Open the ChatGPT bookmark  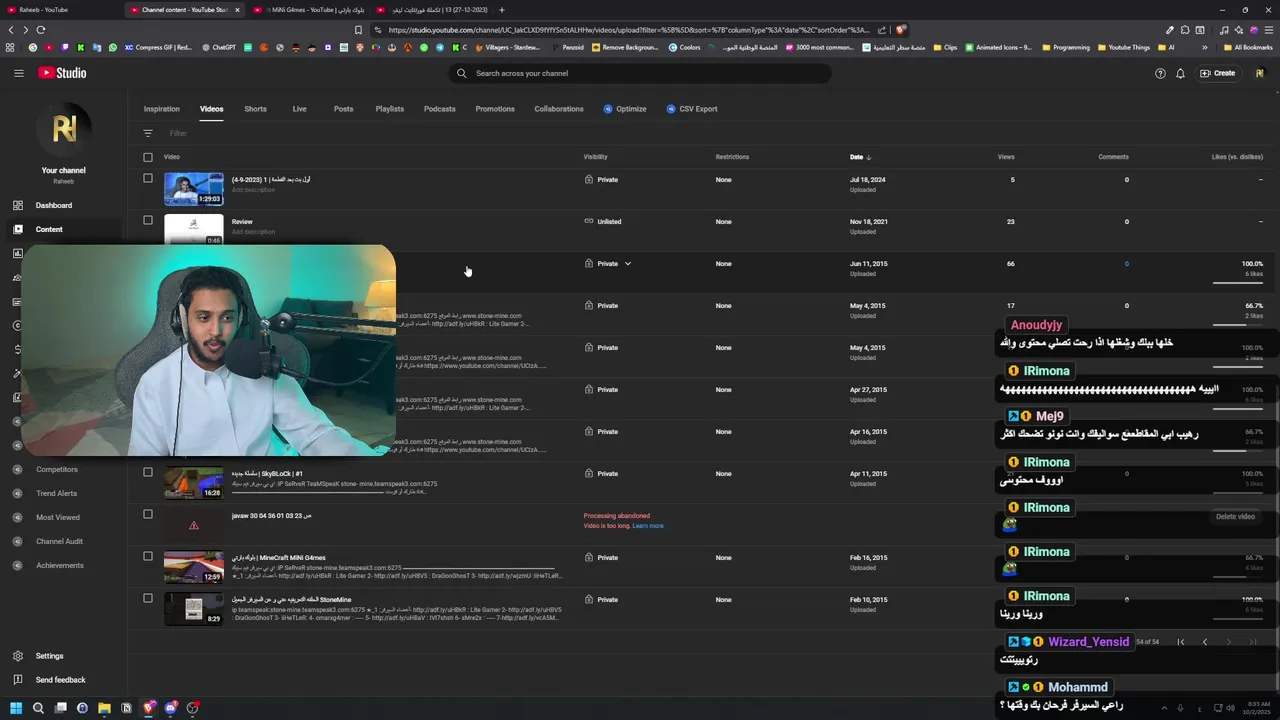point(219,47)
